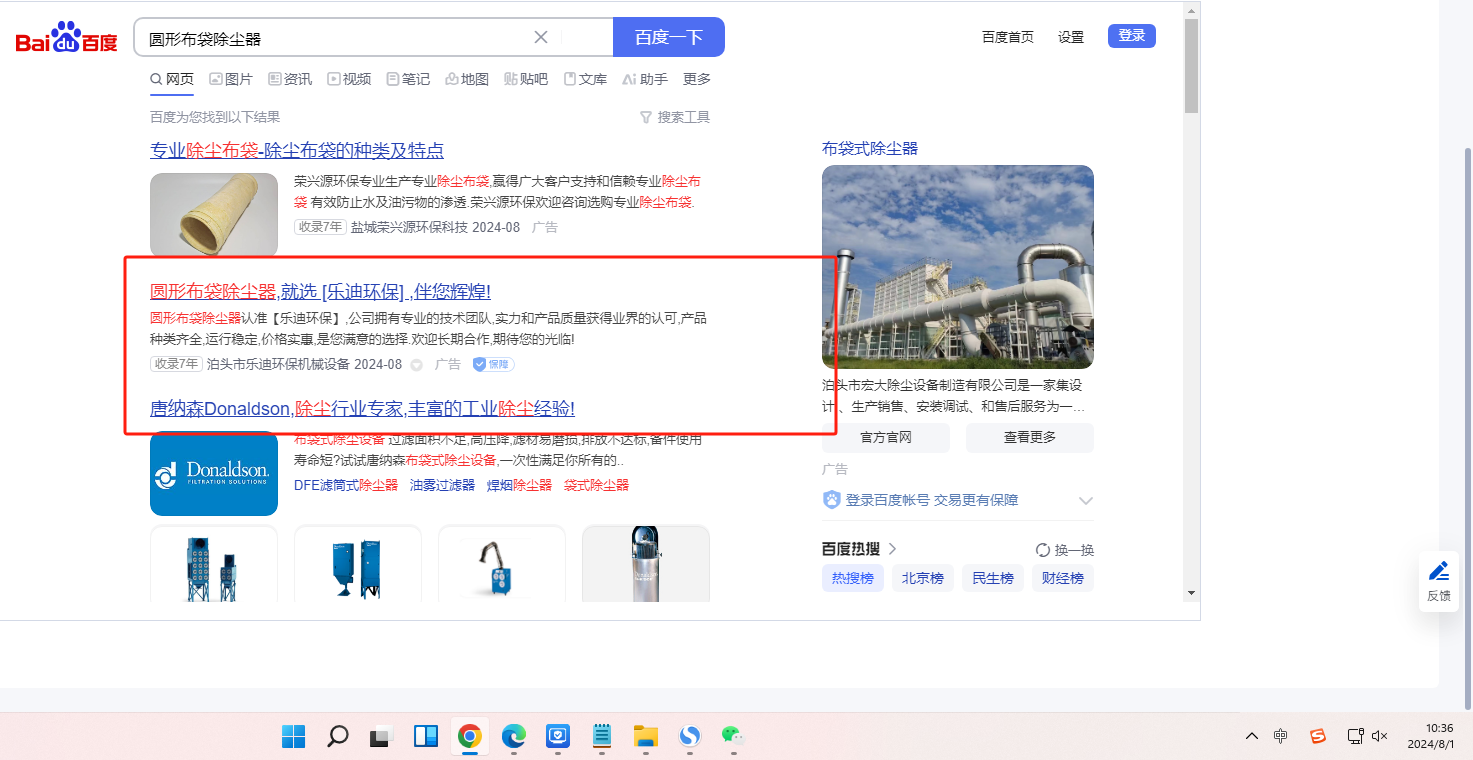Click the muted volume tray icon
This screenshot has width=1473, height=760.
pyautogui.click(x=1380, y=737)
